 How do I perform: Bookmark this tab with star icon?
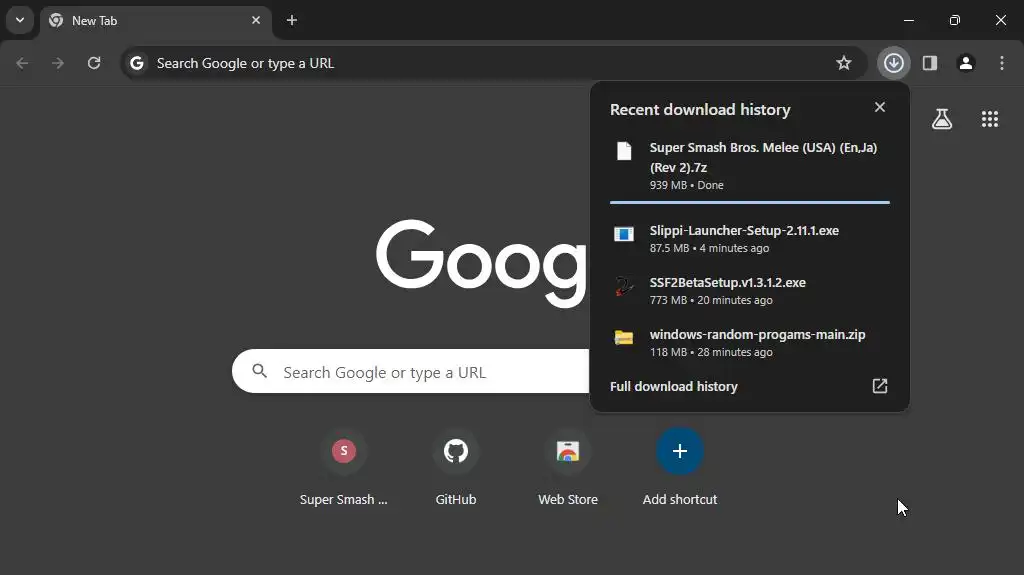tap(844, 63)
